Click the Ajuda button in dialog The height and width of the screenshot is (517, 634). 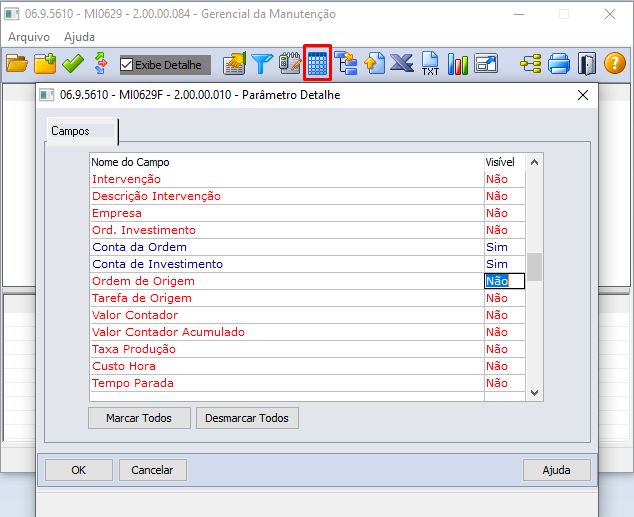[x=556, y=470]
